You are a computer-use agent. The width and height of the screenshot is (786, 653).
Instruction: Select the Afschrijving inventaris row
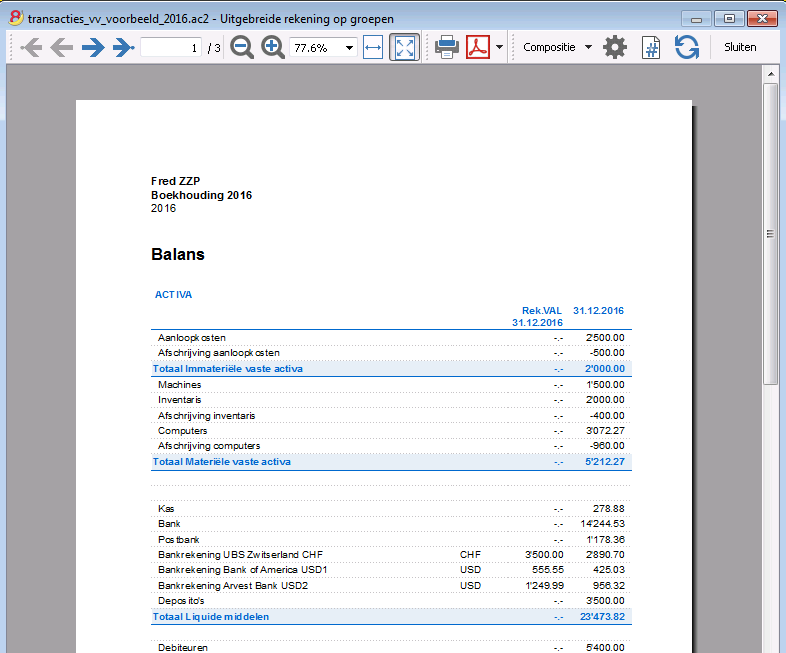[x=391, y=416]
